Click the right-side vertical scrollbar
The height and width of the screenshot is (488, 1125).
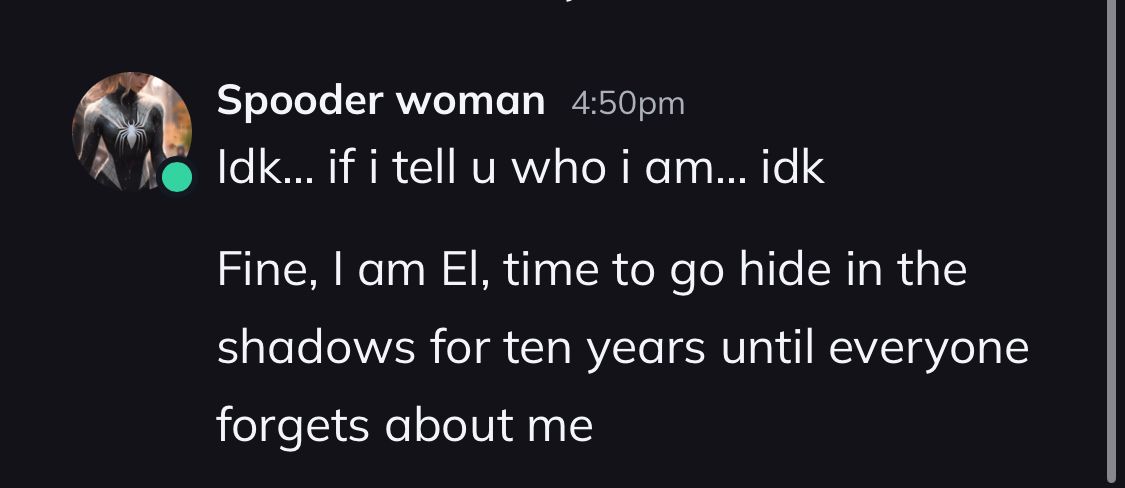[1111, 240]
